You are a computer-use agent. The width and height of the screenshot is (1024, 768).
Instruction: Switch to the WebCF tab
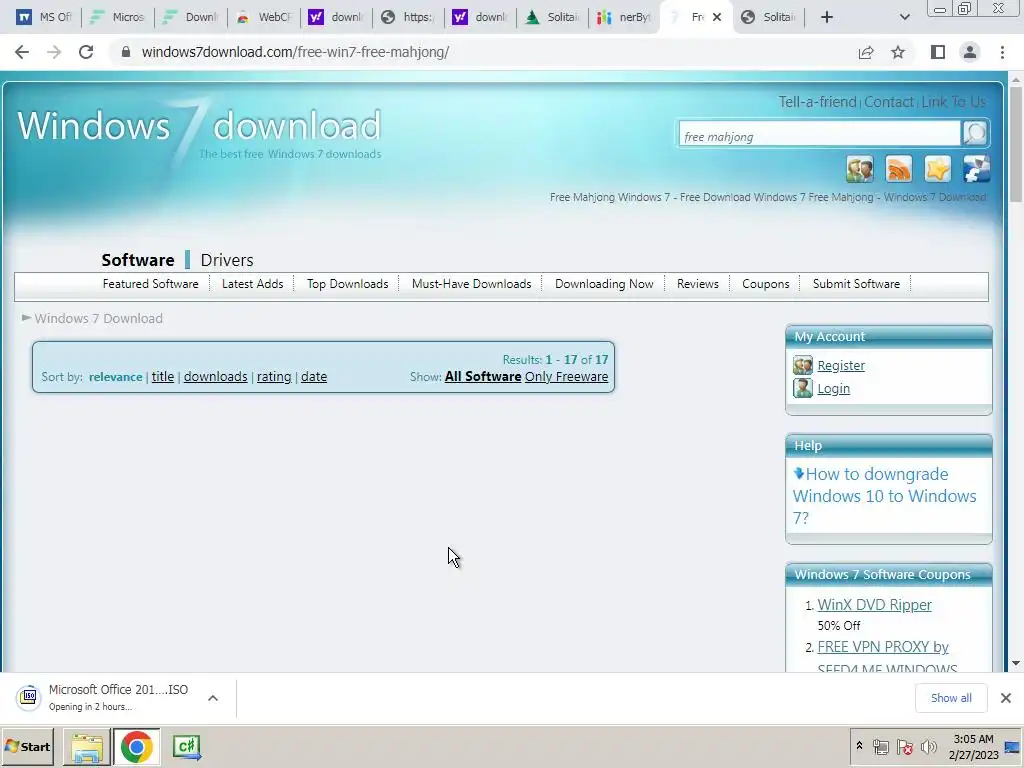[264, 17]
